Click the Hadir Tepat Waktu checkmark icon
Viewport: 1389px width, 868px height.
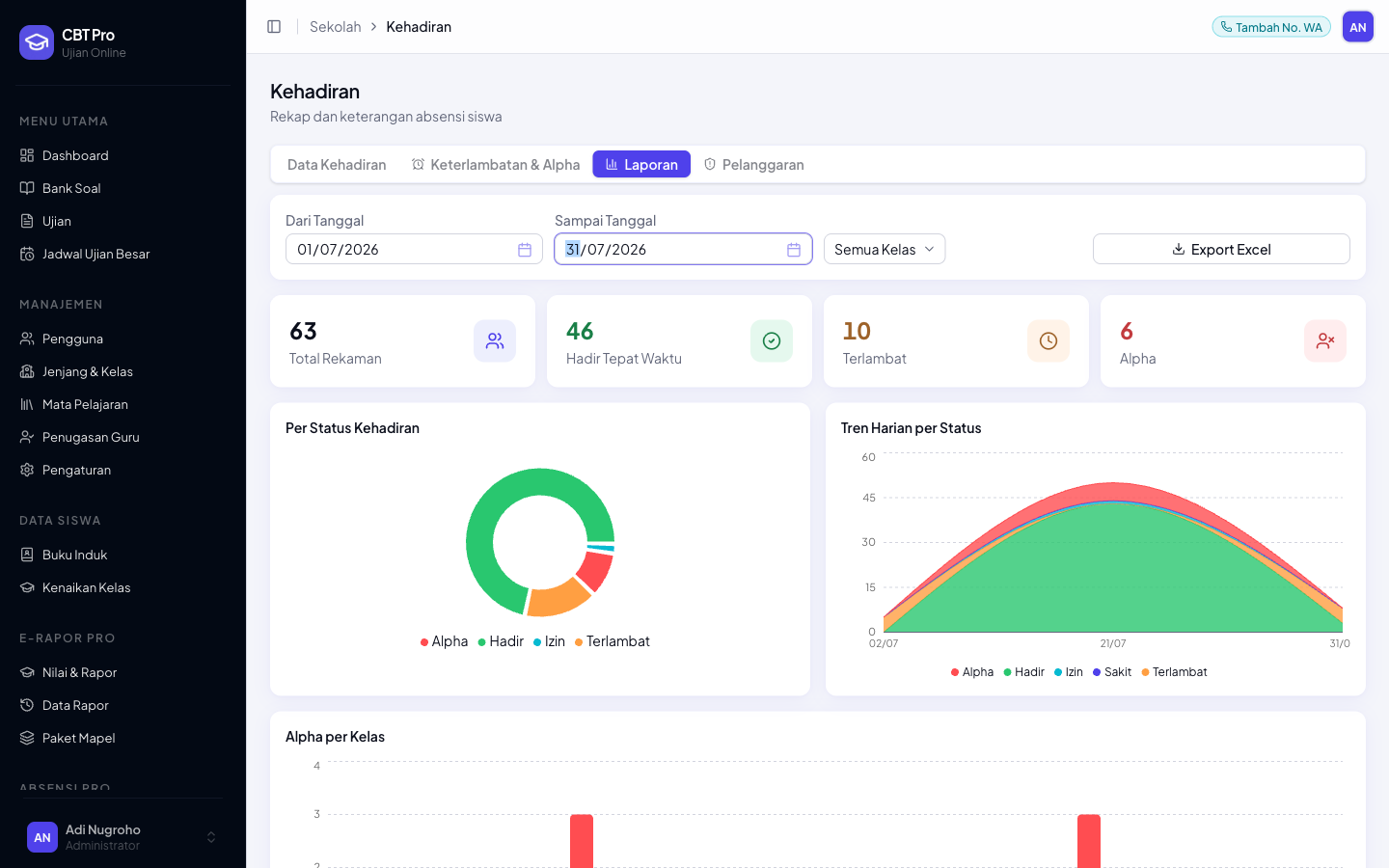coord(772,341)
